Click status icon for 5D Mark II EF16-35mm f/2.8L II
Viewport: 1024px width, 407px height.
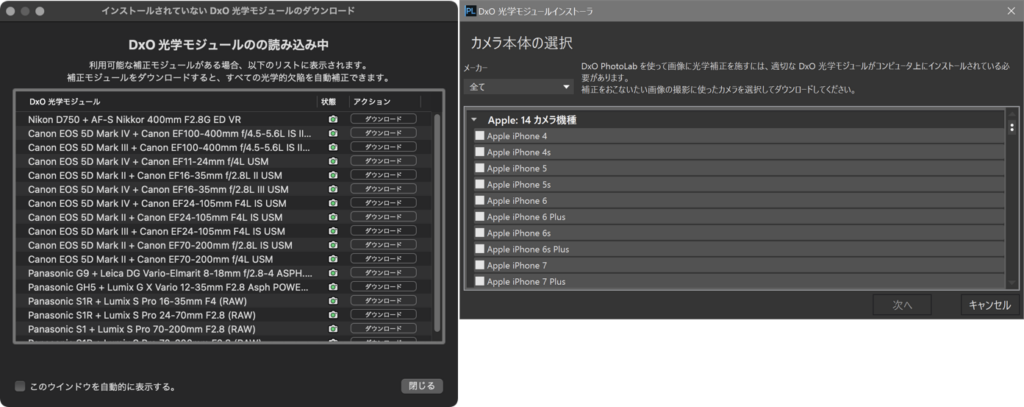point(333,175)
